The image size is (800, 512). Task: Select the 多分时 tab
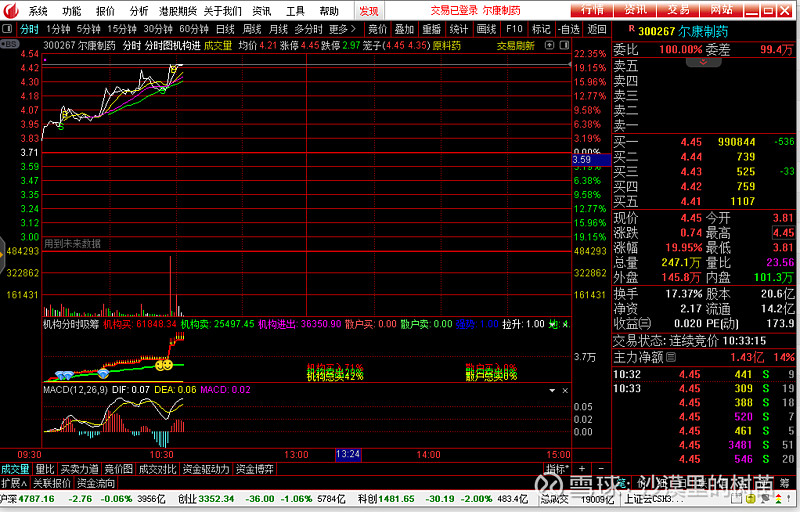tap(308, 29)
